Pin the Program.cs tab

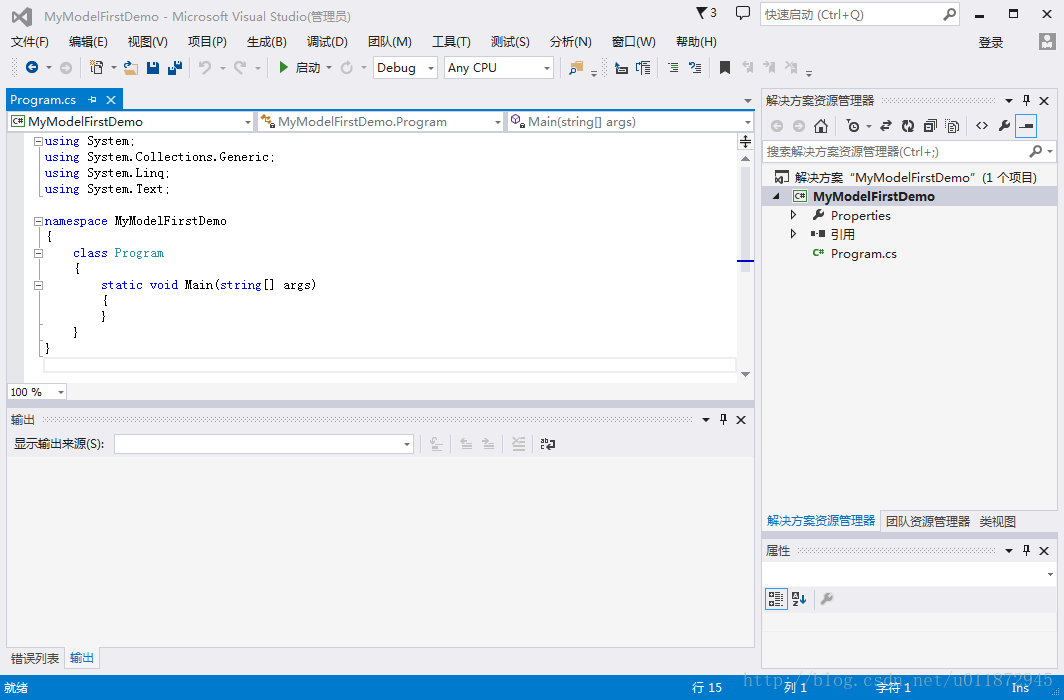tap(92, 100)
